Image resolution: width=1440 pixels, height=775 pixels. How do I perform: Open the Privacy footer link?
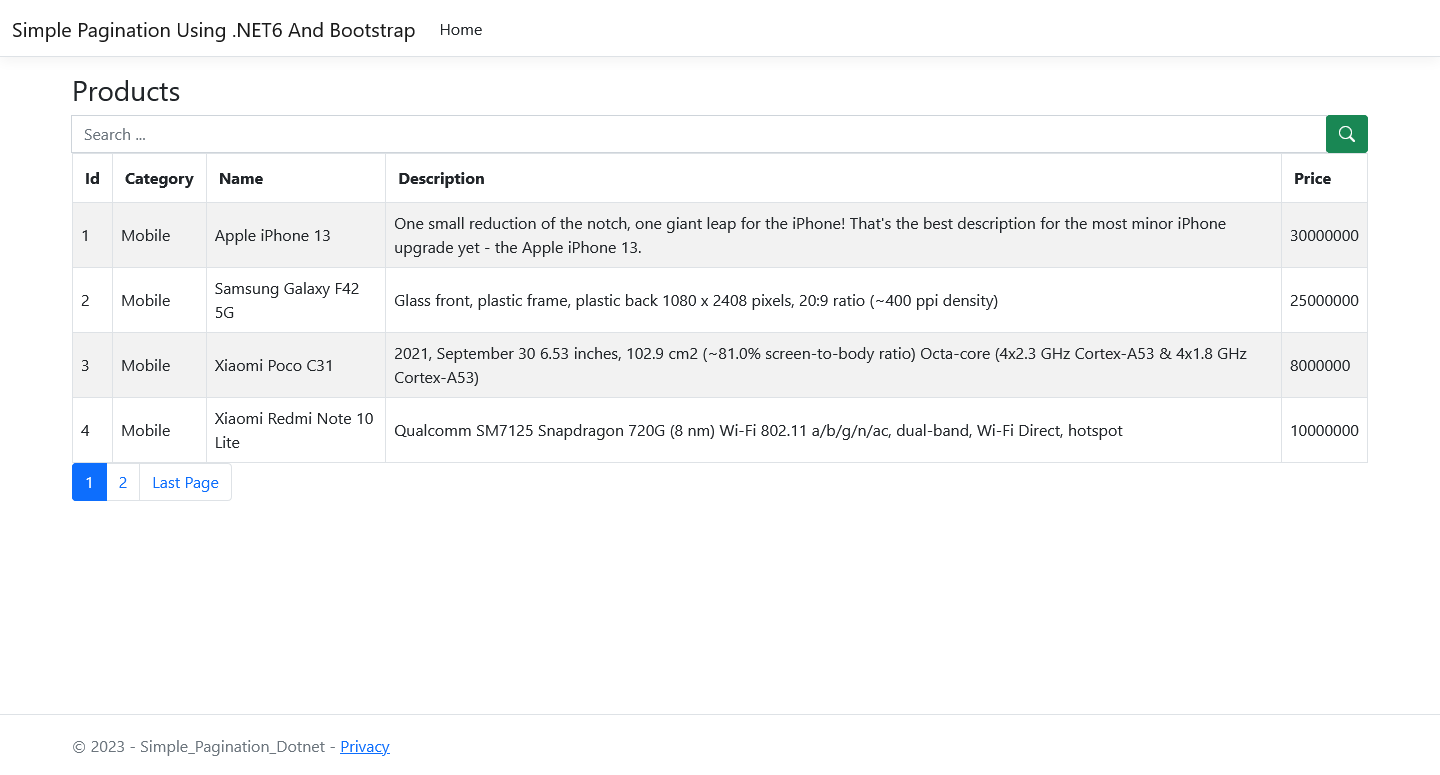(x=365, y=746)
